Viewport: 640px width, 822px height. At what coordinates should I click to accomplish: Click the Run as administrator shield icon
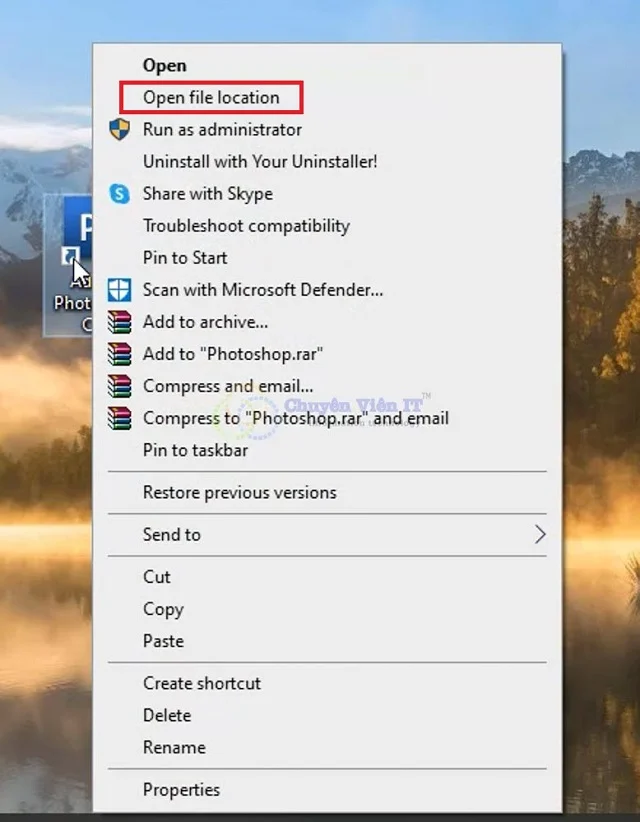tap(120, 129)
